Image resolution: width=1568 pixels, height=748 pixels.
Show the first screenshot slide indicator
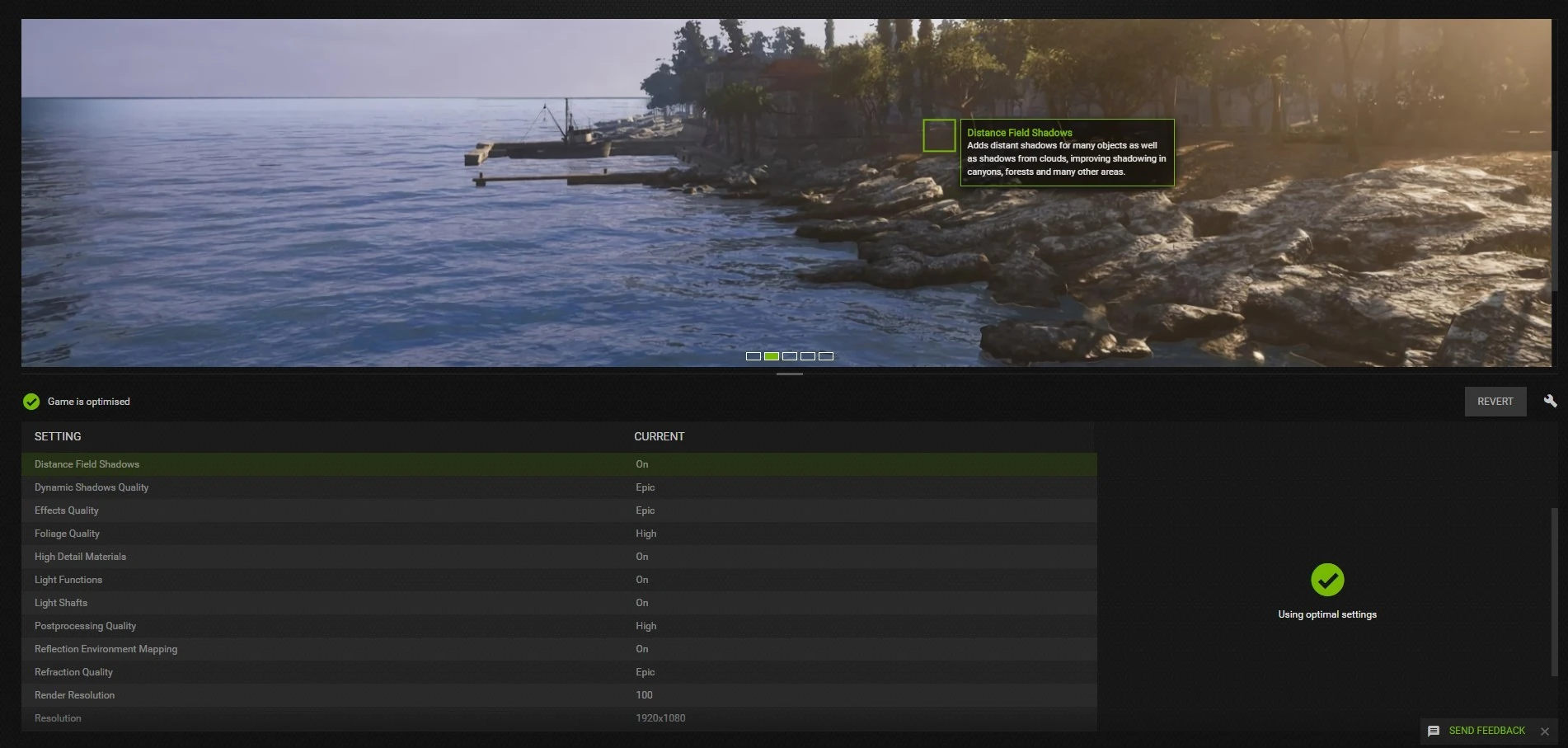click(x=753, y=356)
